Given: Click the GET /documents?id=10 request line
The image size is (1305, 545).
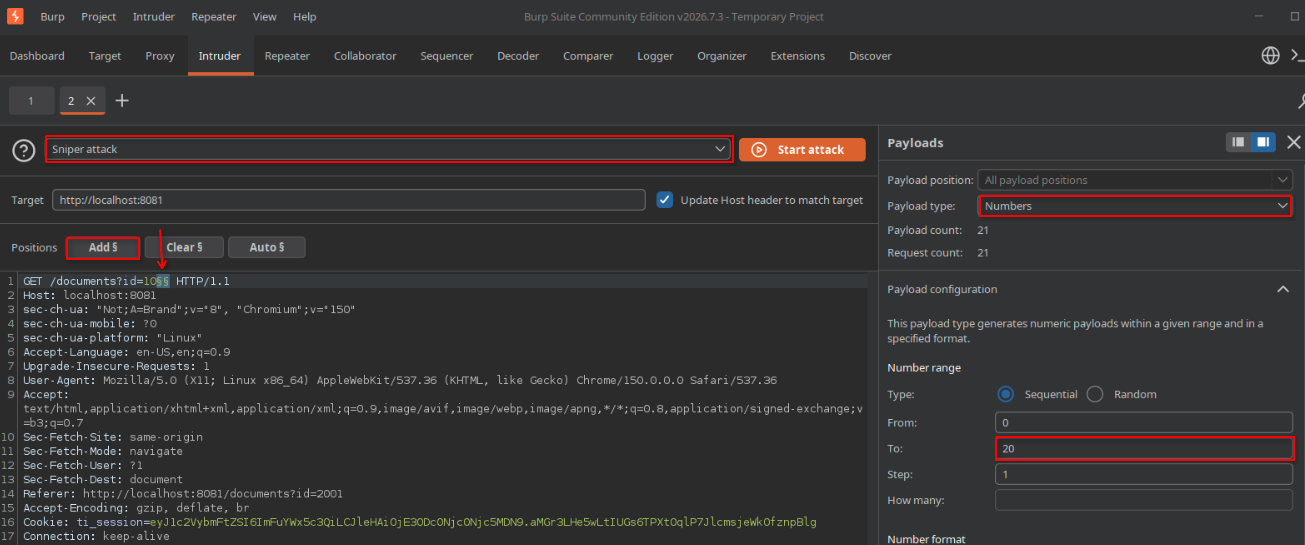Looking at the screenshot, I should click(x=126, y=282).
